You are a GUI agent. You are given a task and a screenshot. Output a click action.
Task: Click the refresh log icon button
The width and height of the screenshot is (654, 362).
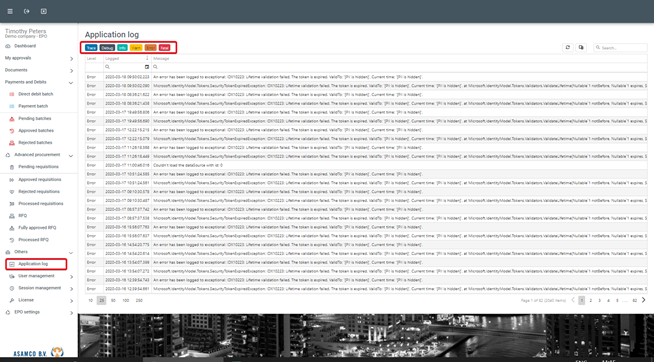click(567, 48)
